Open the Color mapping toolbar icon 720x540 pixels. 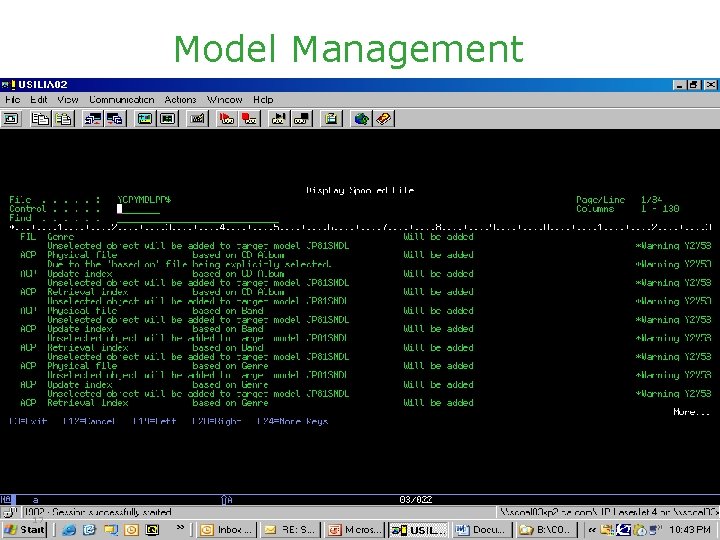coord(168,119)
